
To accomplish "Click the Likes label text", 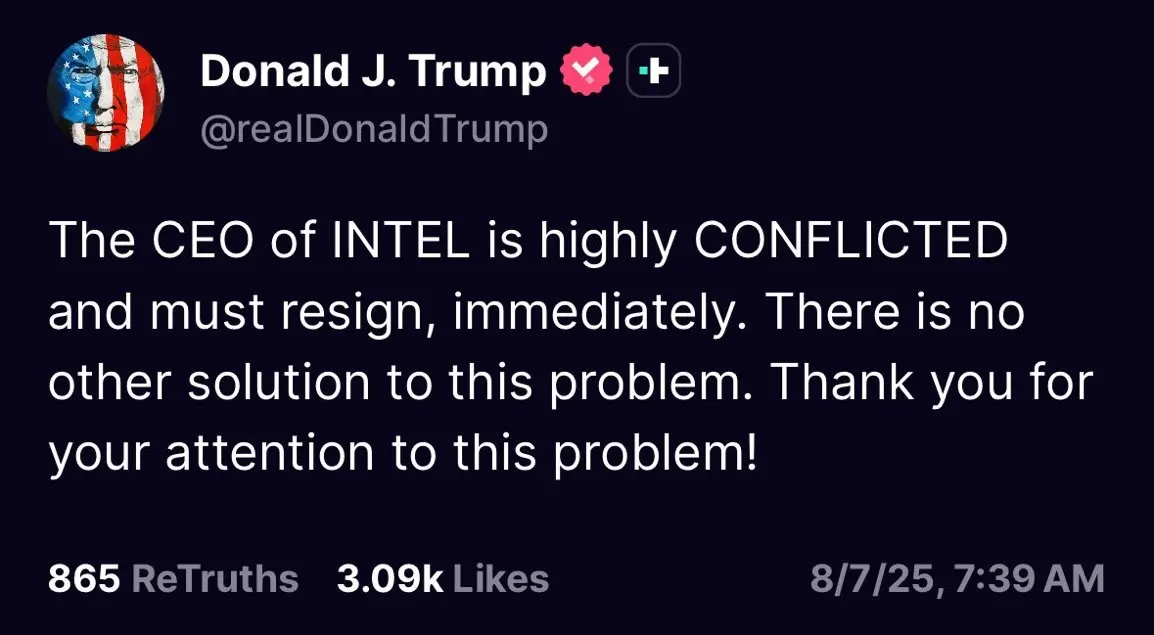I will pos(500,579).
